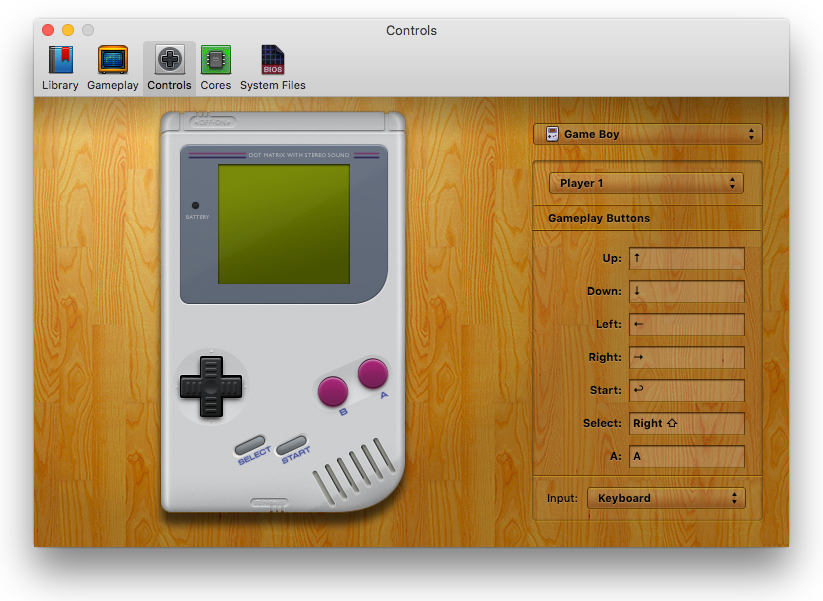Click the Start key binding field
This screenshot has width=823, height=601.
tap(686, 390)
